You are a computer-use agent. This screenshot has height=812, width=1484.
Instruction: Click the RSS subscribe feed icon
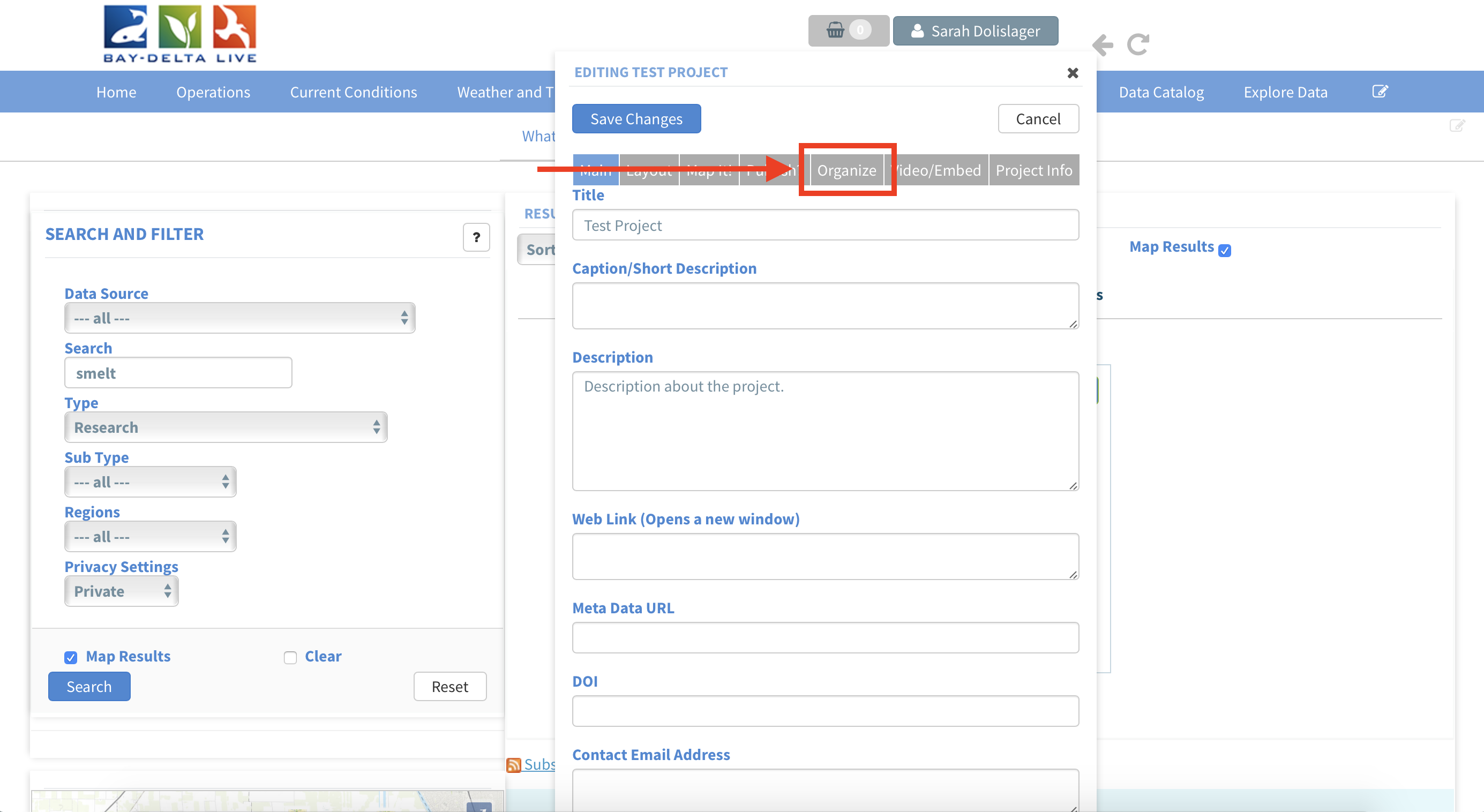click(513, 765)
